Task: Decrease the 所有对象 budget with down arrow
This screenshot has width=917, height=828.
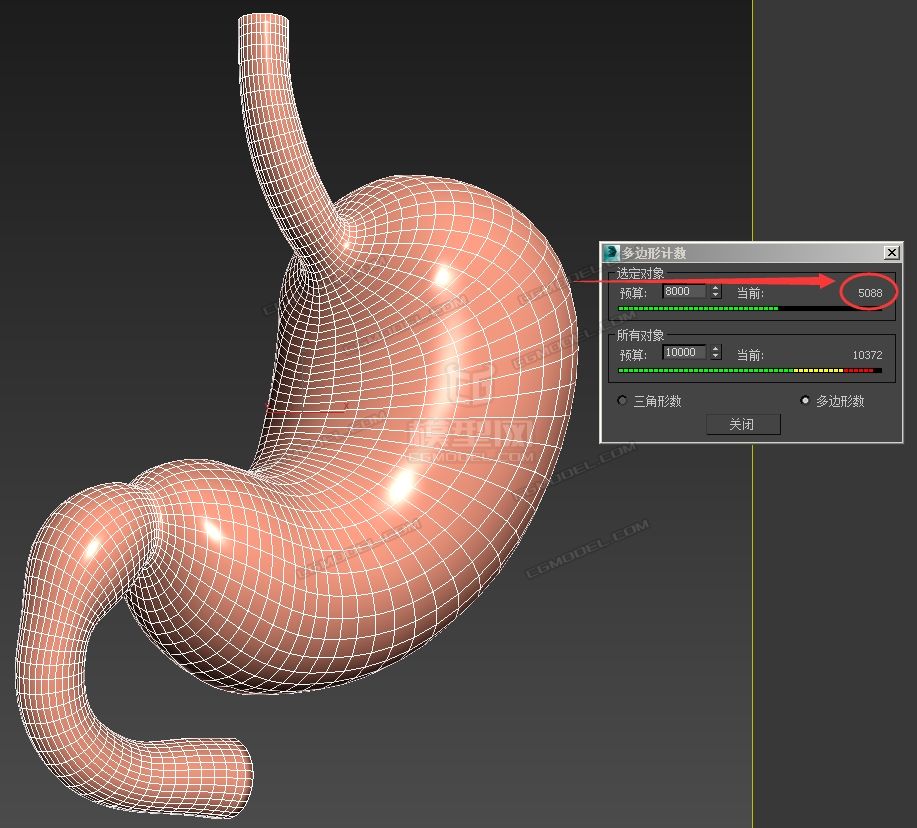Action: click(715, 357)
